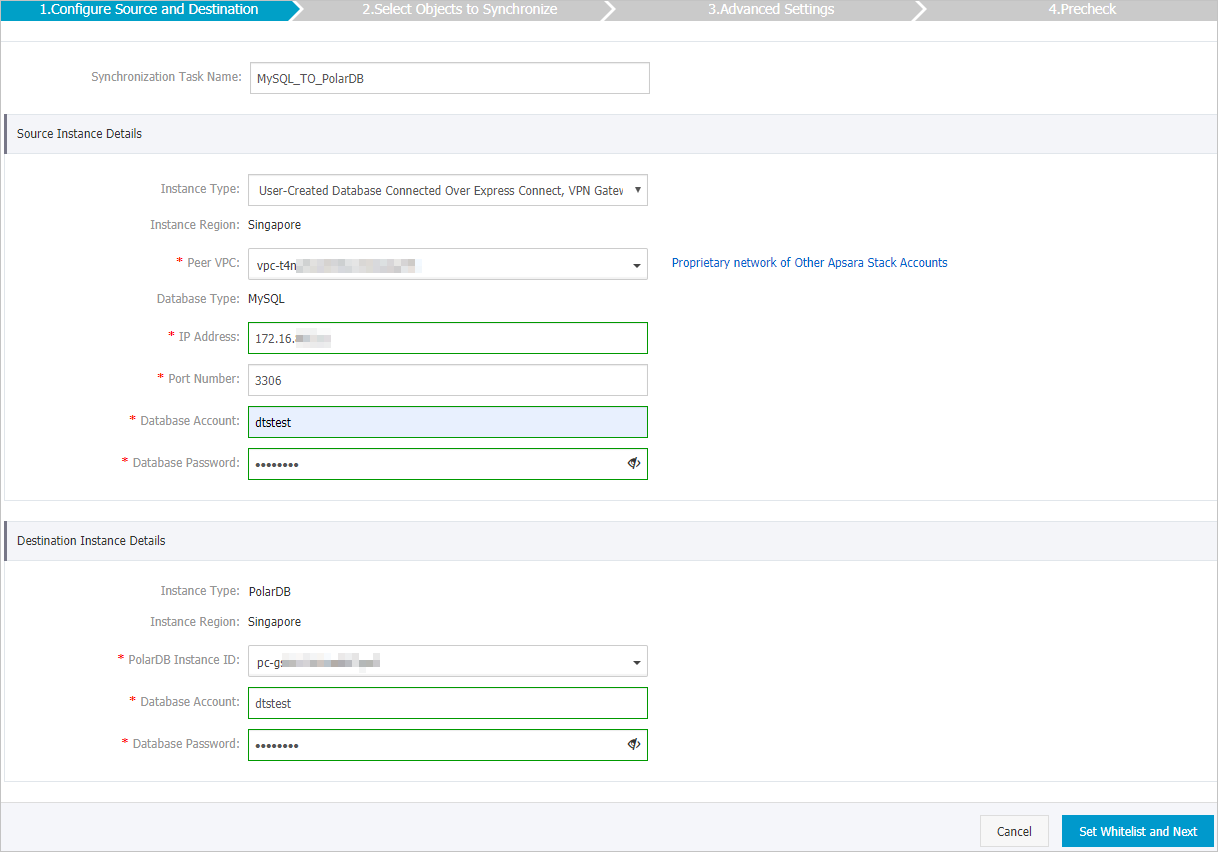The image size is (1218, 852).
Task: Expand the Peer VPC selector
Action: coord(447,263)
